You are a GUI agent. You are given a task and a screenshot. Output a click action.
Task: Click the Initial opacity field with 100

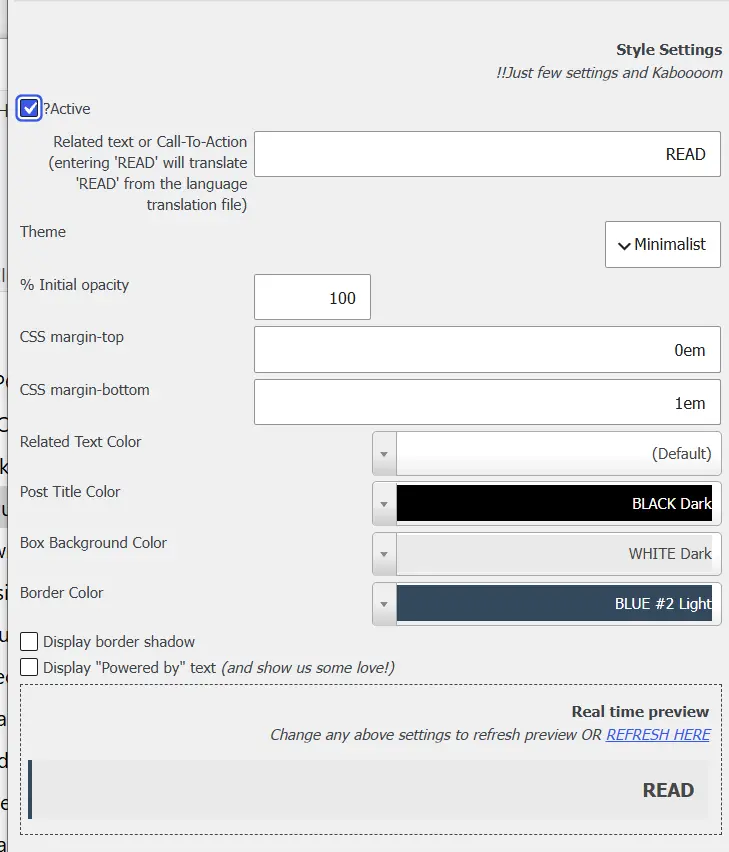click(x=312, y=297)
